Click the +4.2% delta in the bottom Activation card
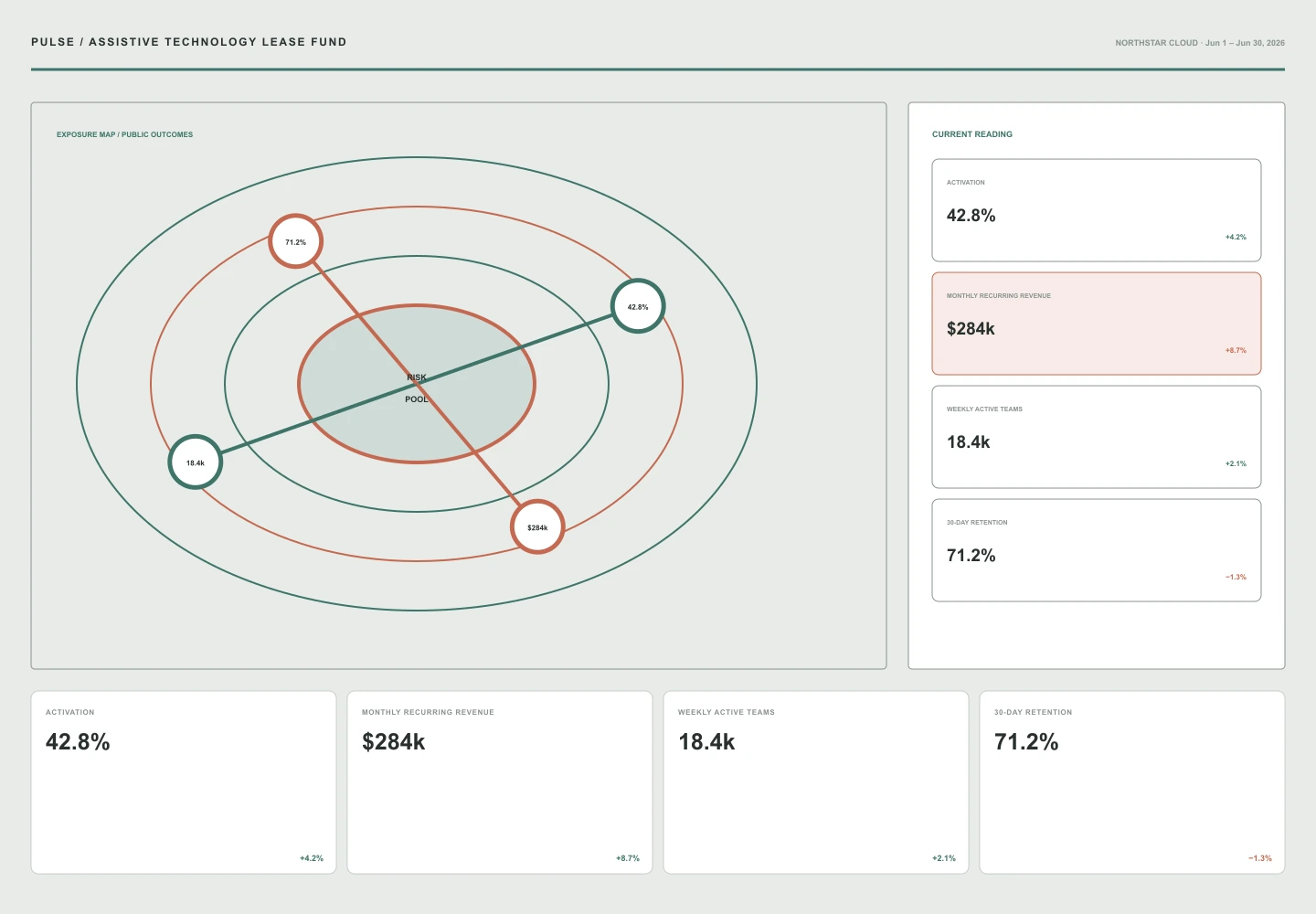This screenshot has width=1316, height=914. 312,858
